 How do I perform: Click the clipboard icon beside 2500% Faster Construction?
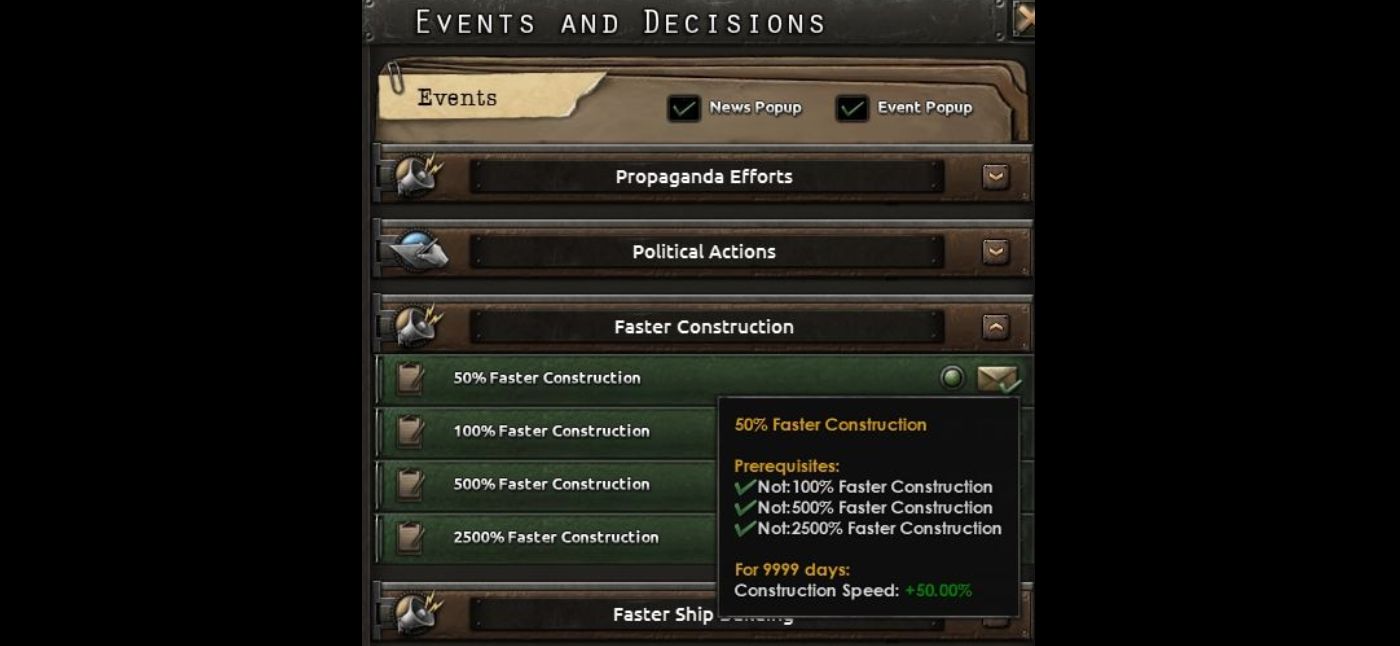(410, 537)
